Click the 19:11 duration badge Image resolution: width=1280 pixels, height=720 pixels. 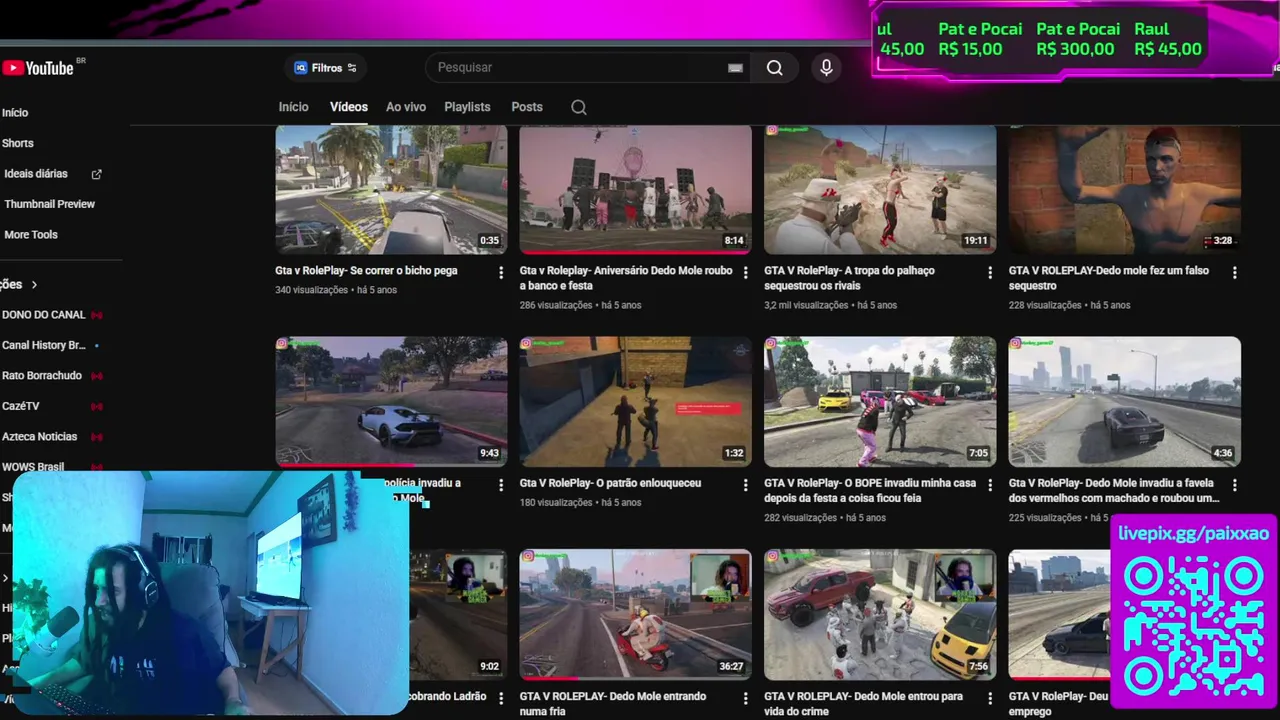(x=975, y=241)
